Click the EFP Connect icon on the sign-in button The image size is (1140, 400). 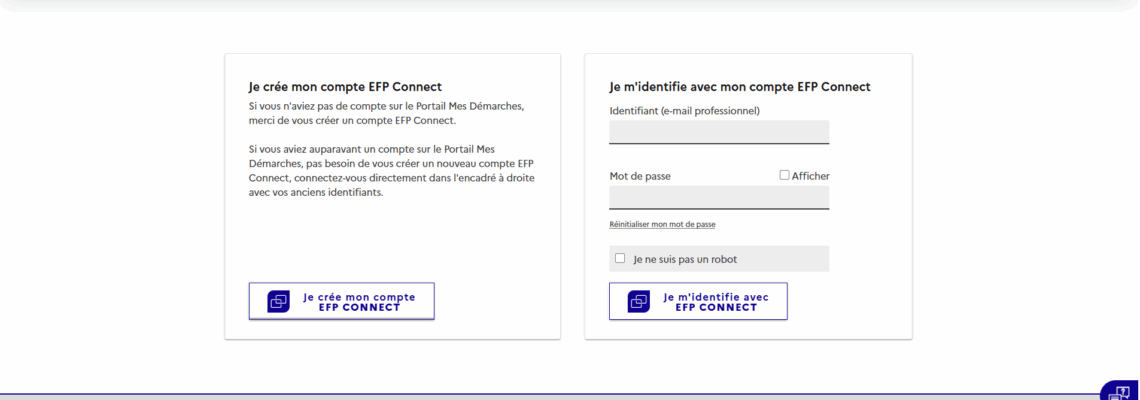[638, 301]
